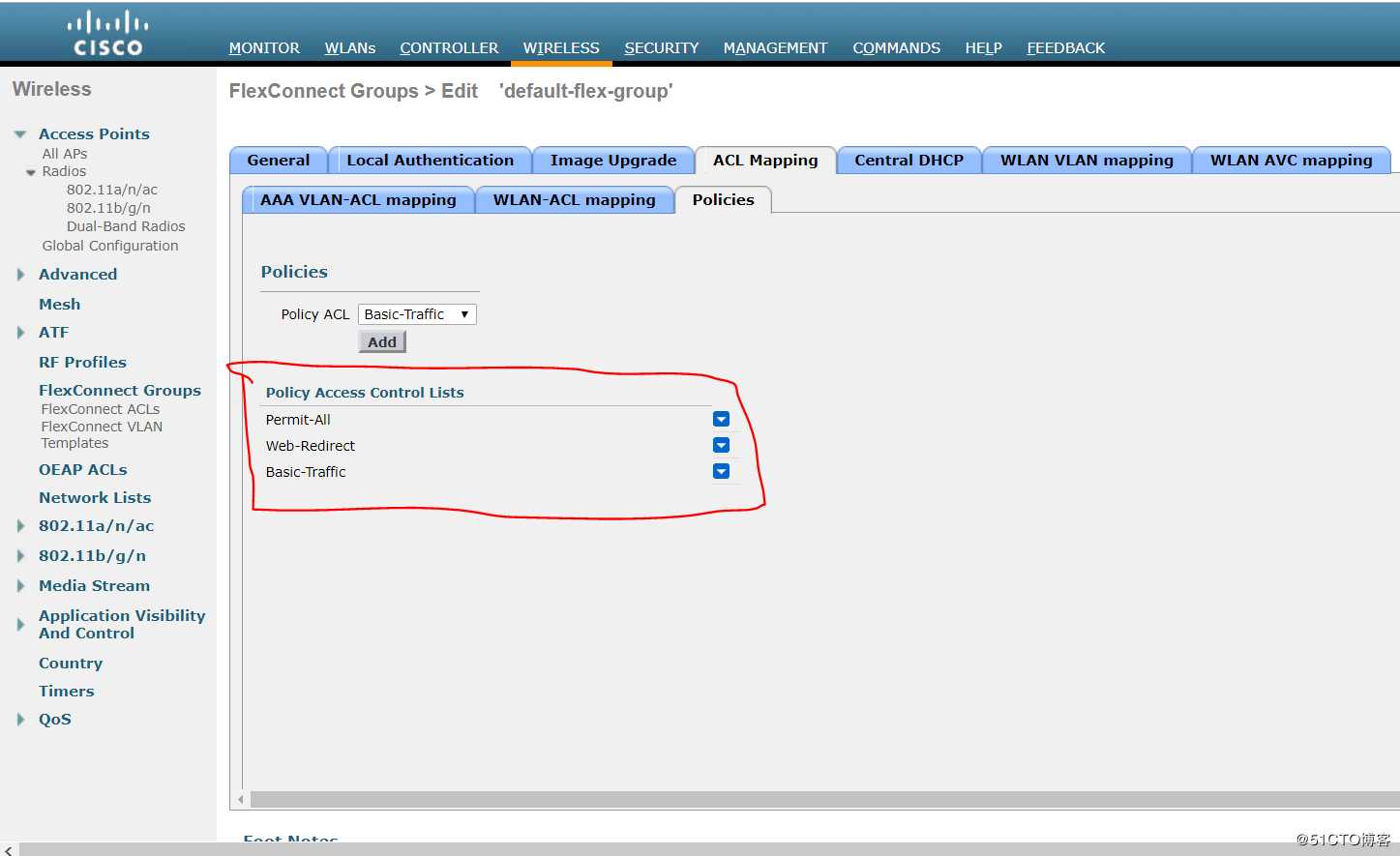Click the page bottom scrollbar left arrow
This screenshot has width=1400, height=856.
coord(9,849)
